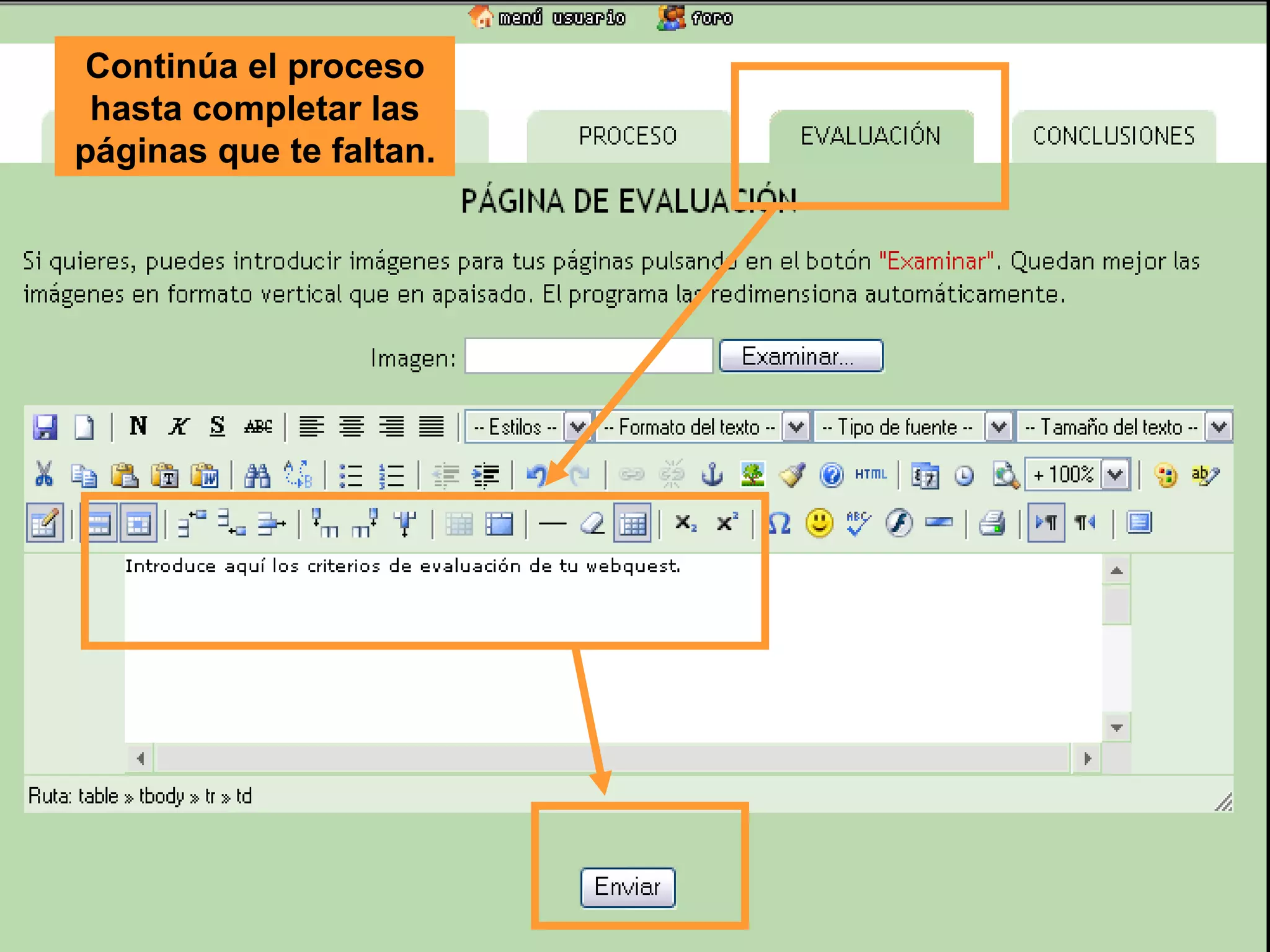Insert a horizontal rule line

(x=553, y=524)
